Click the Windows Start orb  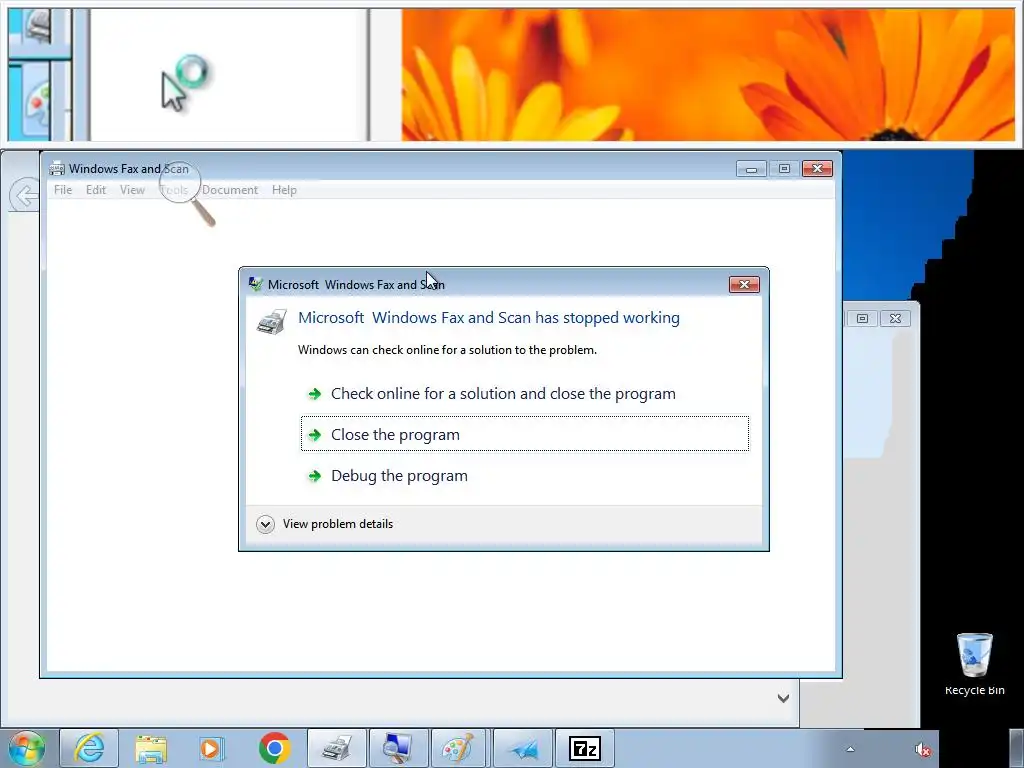(27, 748)
